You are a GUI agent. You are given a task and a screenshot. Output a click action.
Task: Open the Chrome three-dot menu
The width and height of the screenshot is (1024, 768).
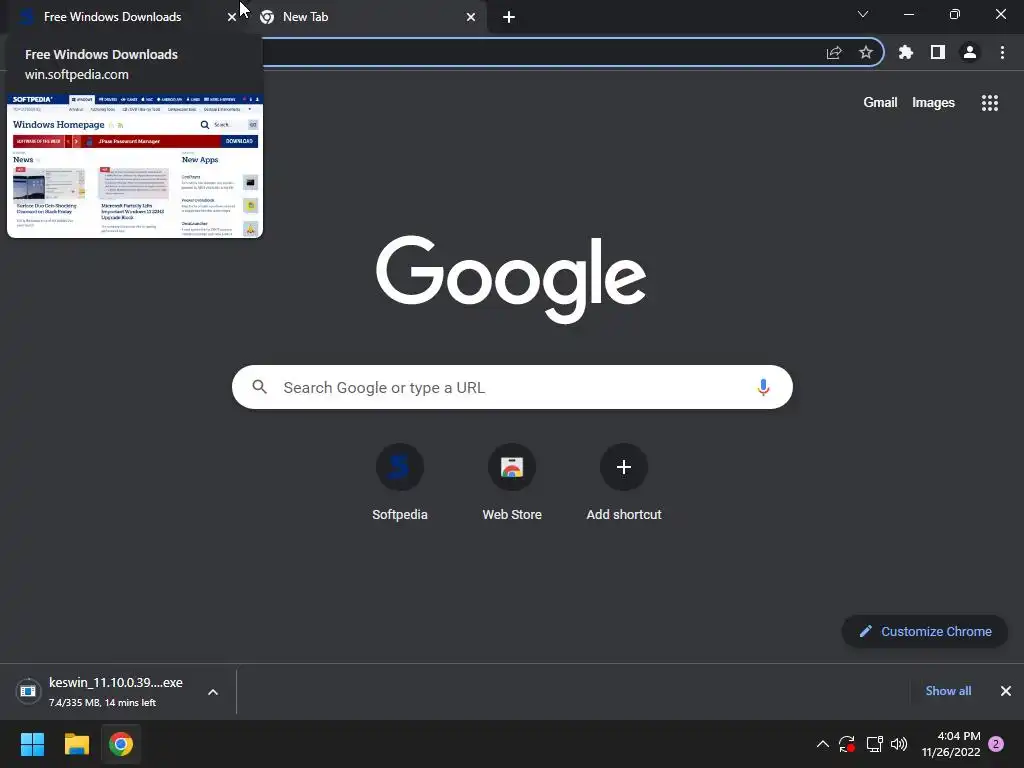click(1002, 52)
